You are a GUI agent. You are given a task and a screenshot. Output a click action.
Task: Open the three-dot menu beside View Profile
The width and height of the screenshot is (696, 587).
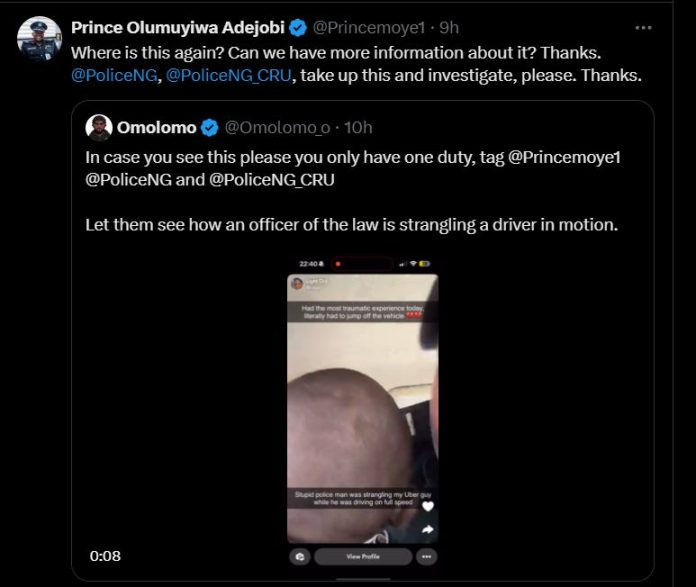(427, 556)
